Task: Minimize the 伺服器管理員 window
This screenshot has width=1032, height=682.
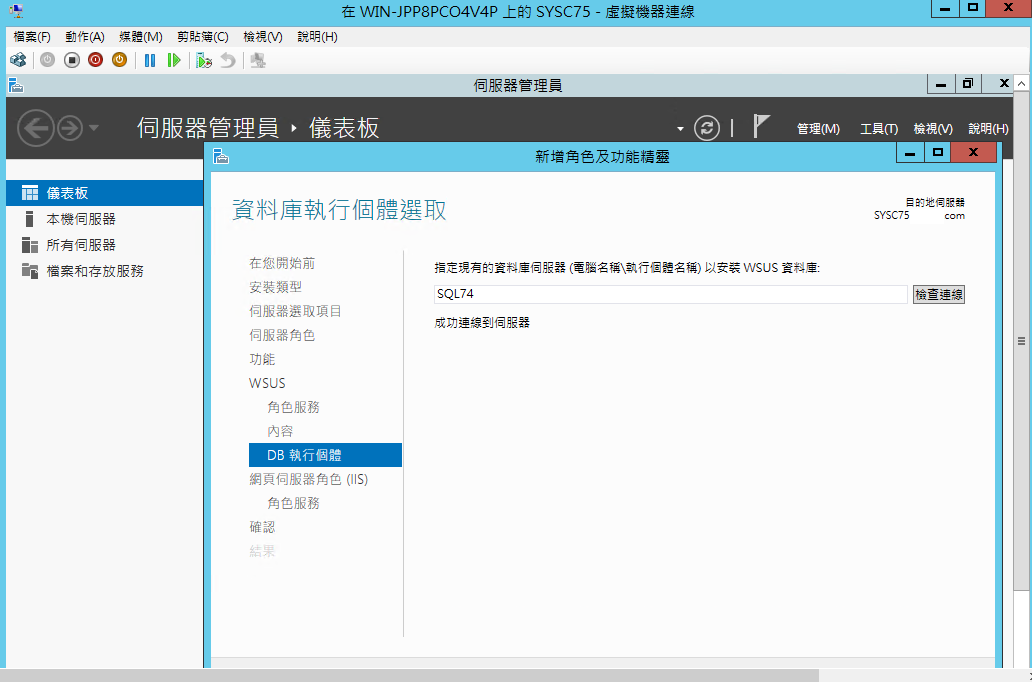Action: point(941,84)
